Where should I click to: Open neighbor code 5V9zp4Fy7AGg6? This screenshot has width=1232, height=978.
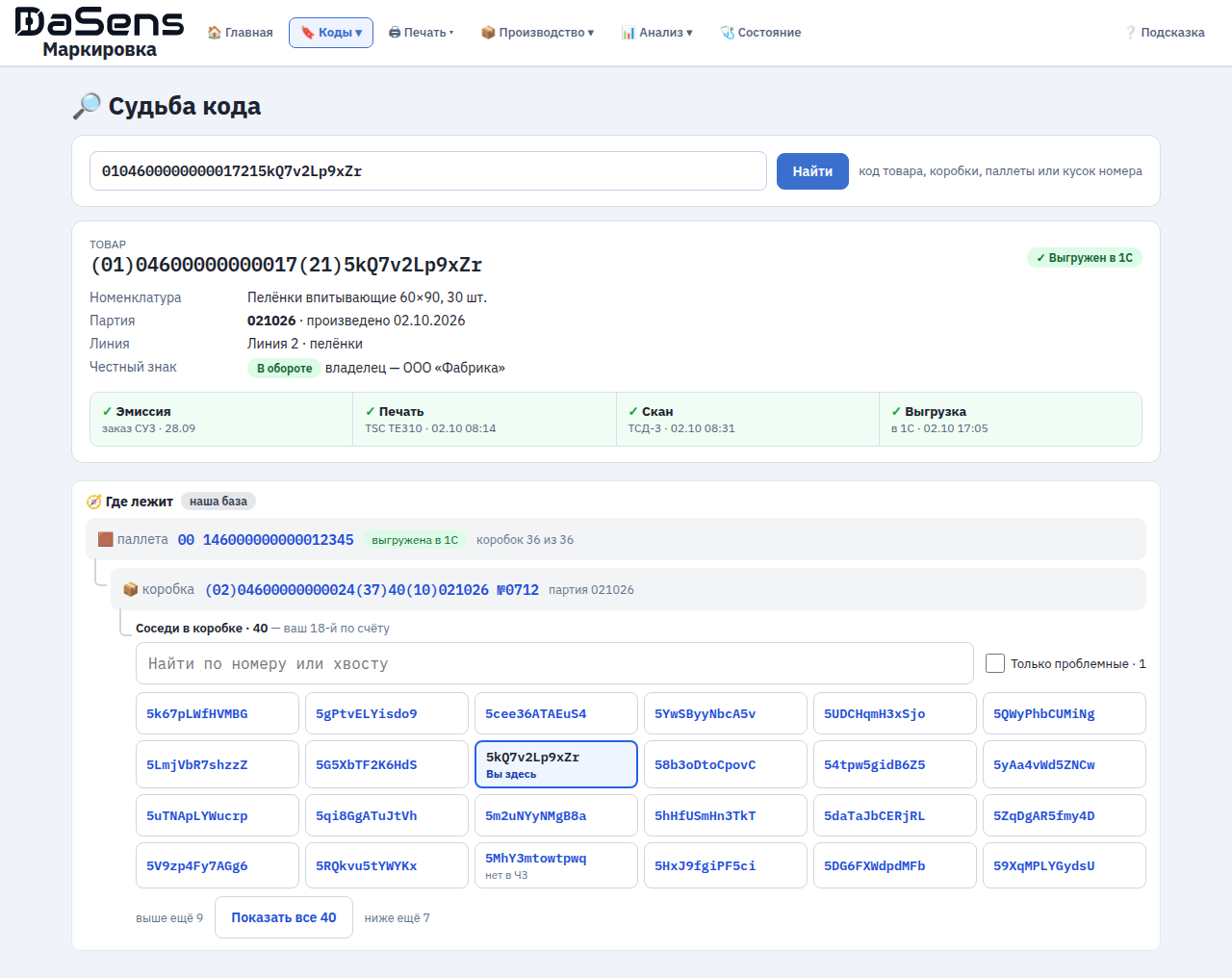pos(218,865)
